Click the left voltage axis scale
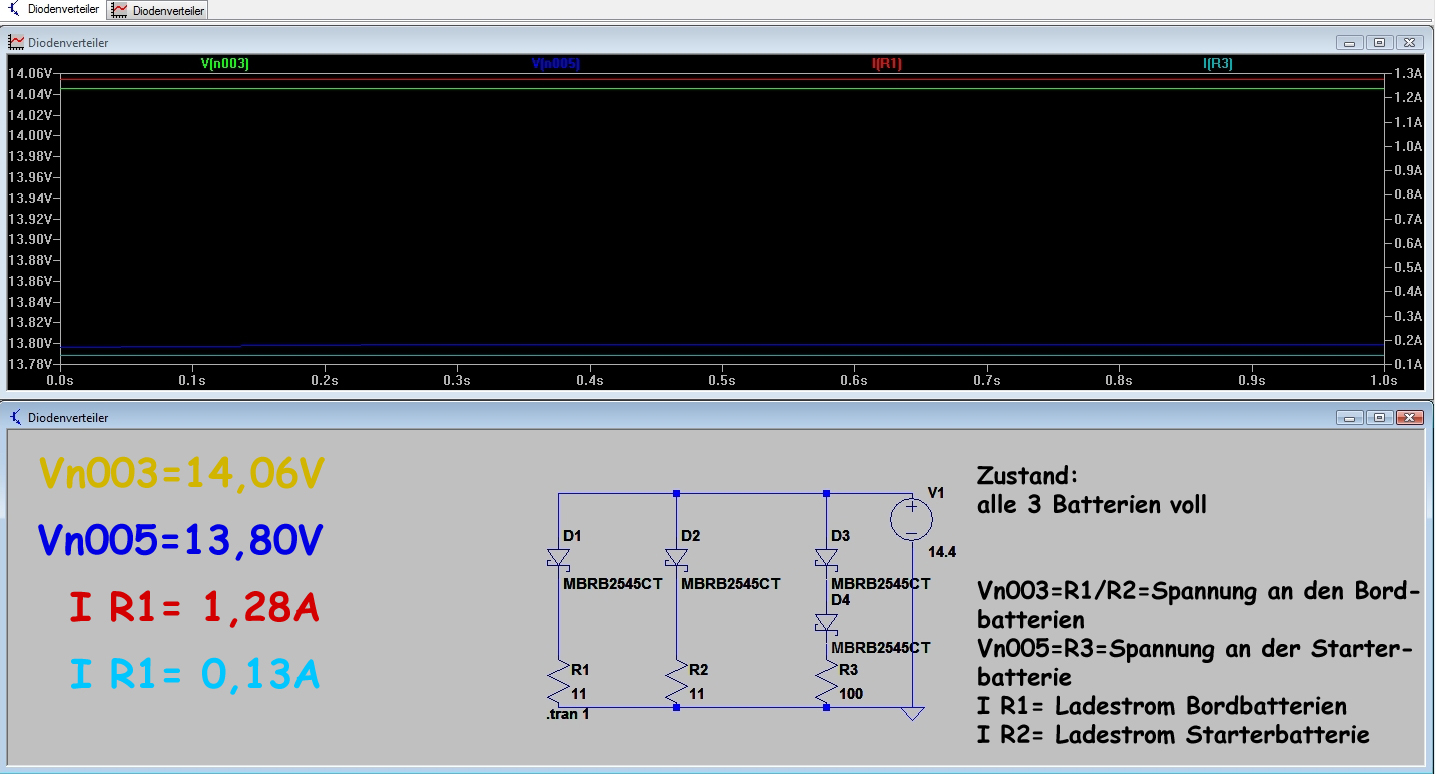The image size is (1436, 774). coord(30,220)
